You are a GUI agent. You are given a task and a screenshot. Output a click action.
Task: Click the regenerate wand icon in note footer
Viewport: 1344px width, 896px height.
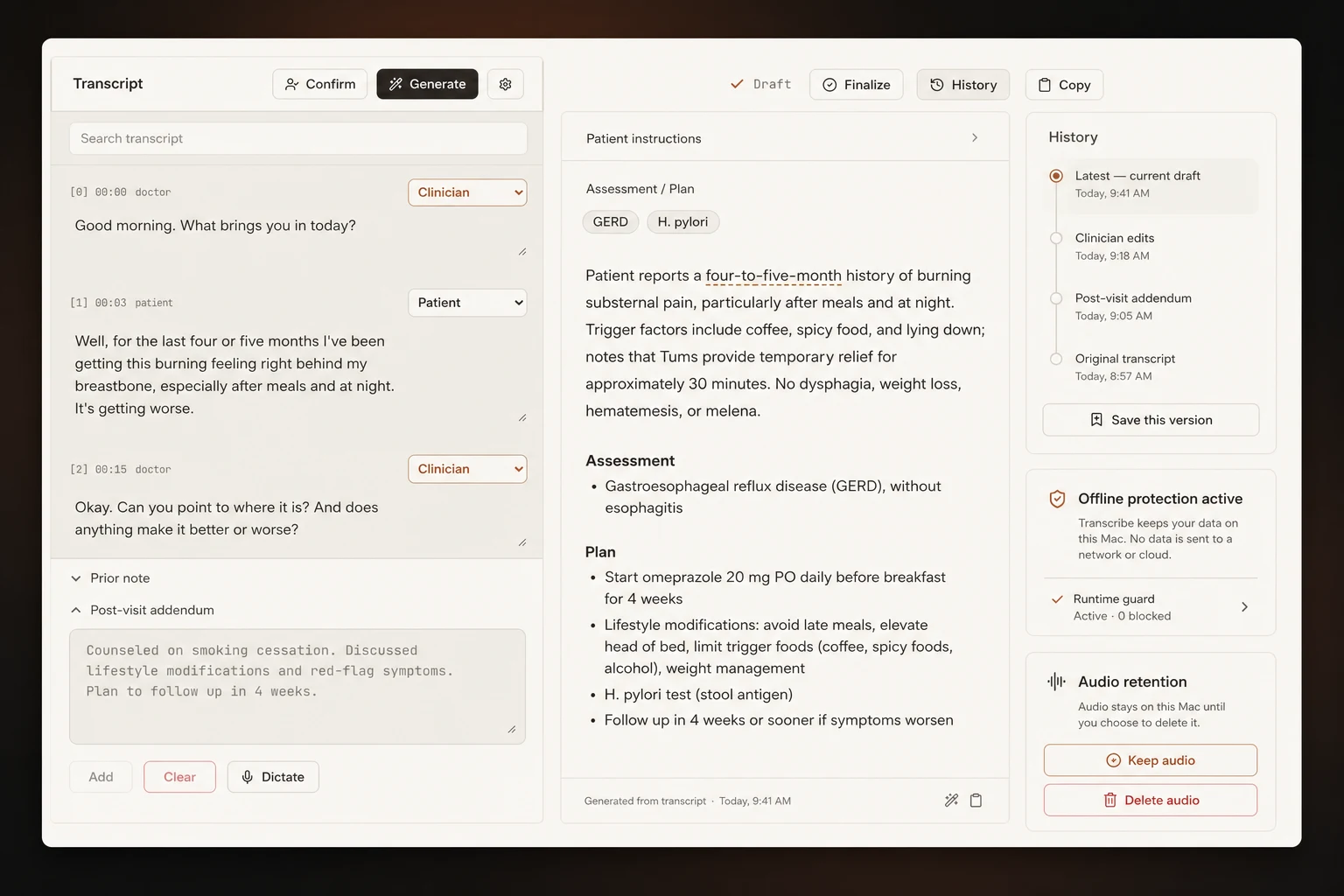[x=951, y=800]
